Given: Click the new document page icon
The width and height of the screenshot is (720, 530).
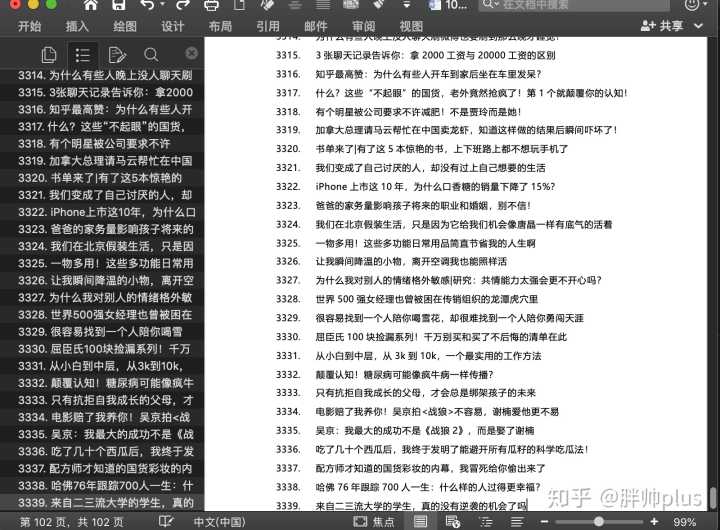Looking at the screenshot, I should (x=239, y=5).
